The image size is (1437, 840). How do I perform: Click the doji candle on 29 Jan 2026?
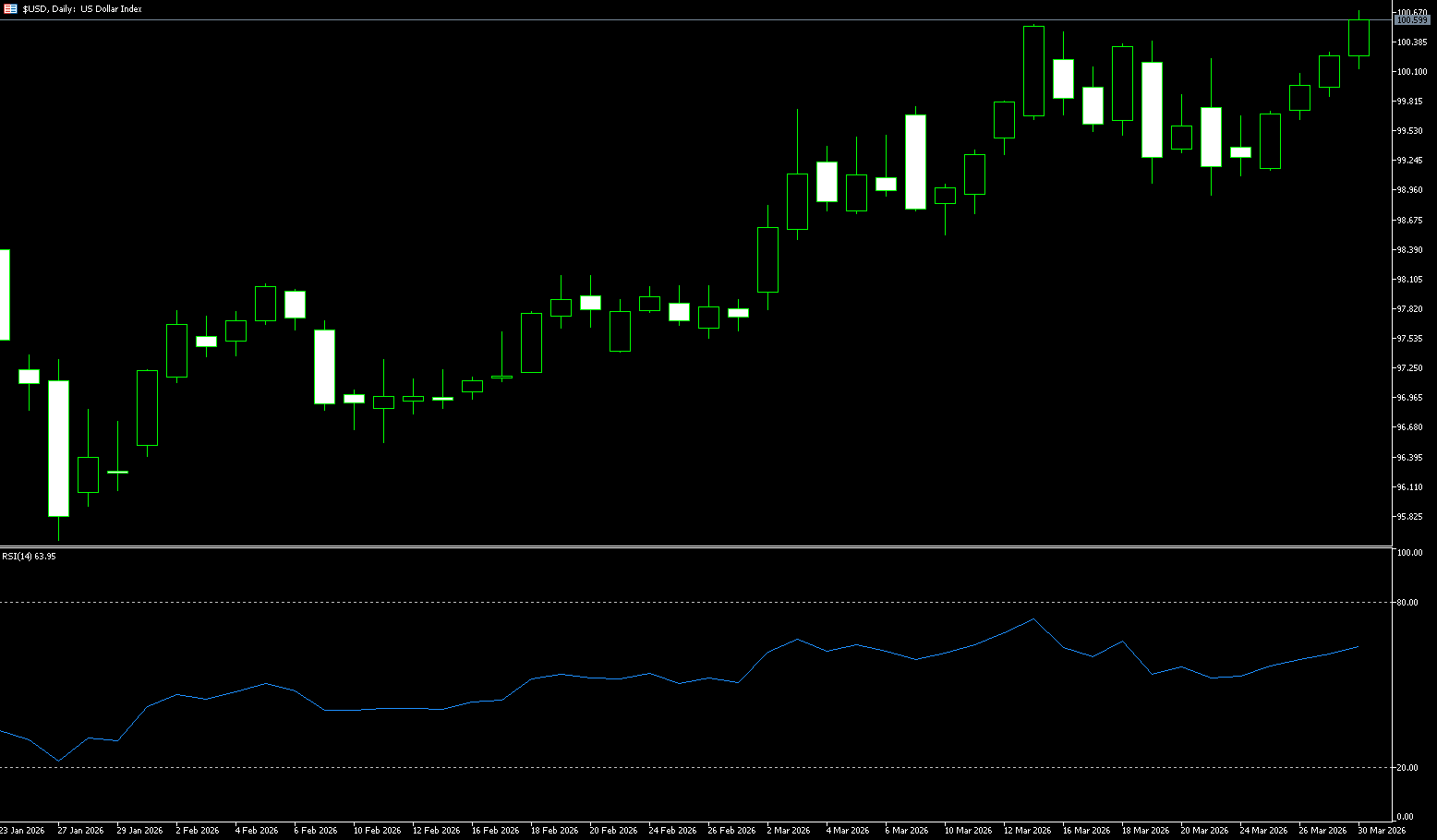click(117, 472)
